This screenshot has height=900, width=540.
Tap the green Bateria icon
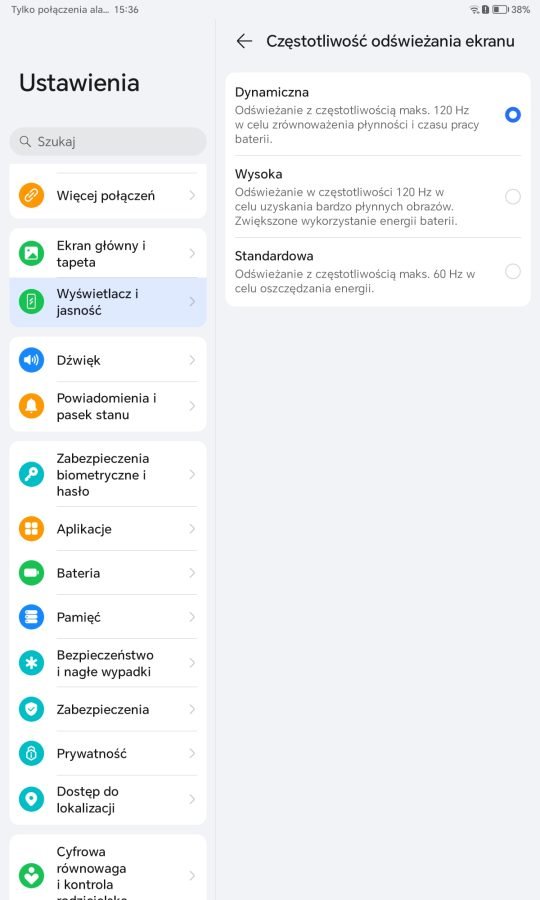[31, 573]
